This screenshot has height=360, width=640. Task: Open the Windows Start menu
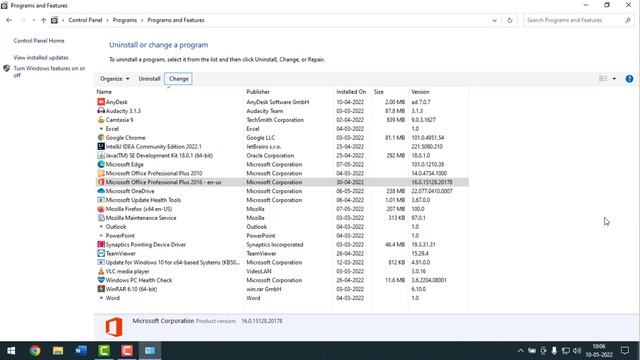pos(11,350)
